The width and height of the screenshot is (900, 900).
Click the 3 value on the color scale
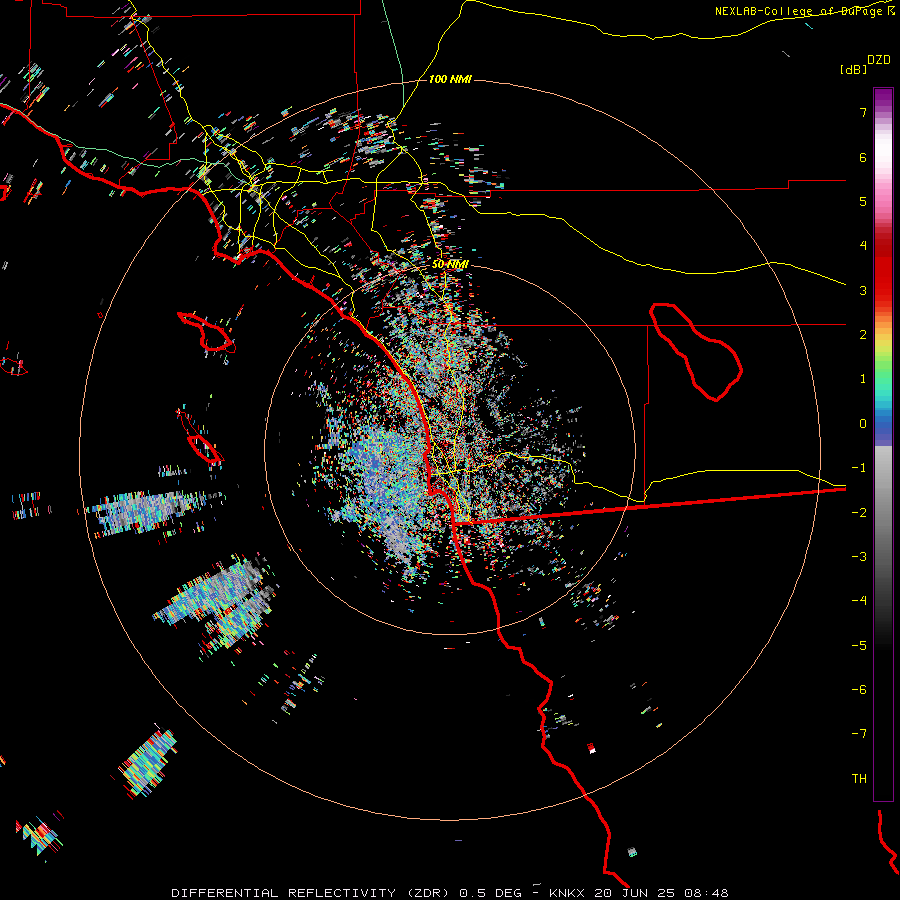(863, 290)
